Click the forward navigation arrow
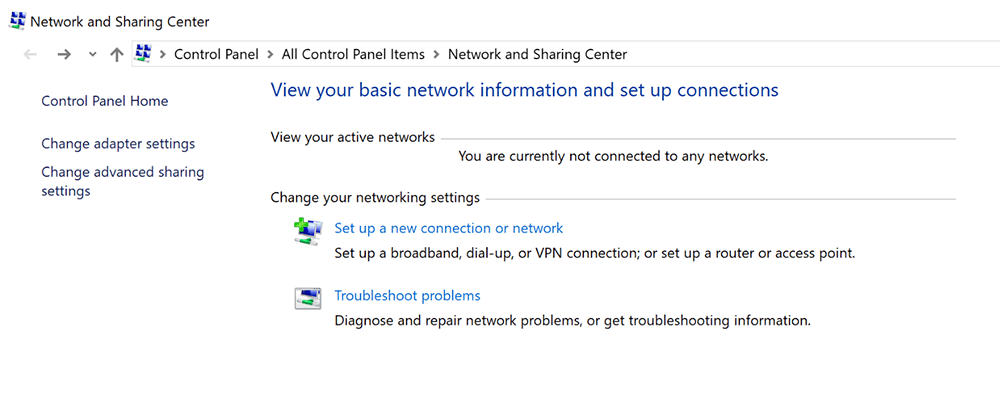The height and width of the screenshot is (413, 1000). pos(64,55)
